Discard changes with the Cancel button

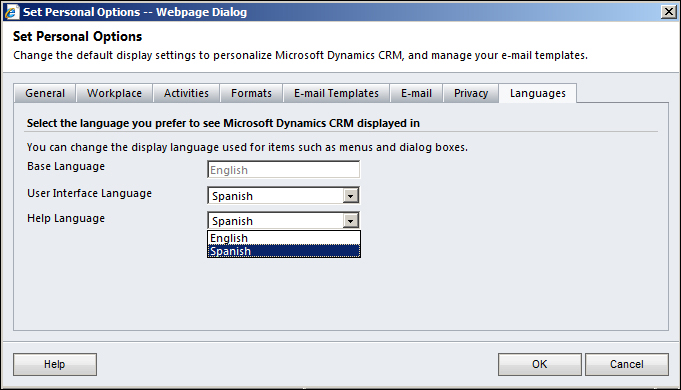(x=627, y=364)
